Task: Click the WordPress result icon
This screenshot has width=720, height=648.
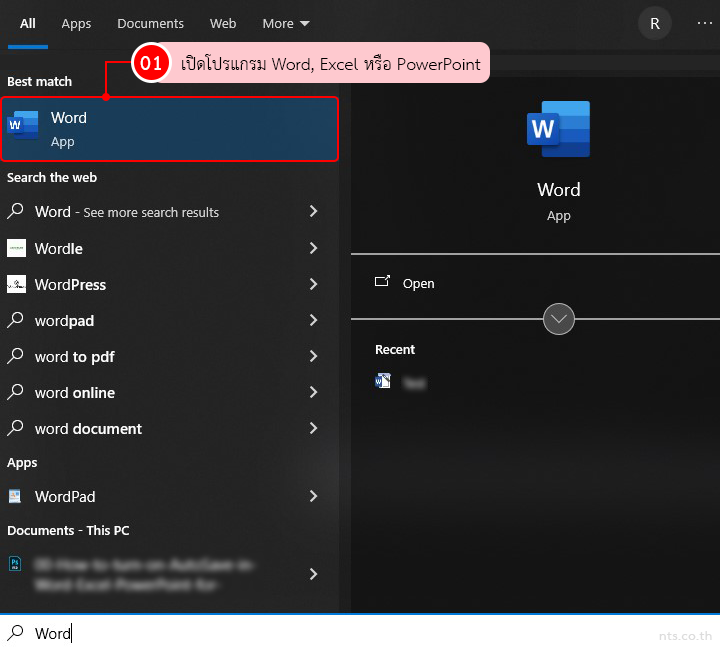Action: point(16,284)
